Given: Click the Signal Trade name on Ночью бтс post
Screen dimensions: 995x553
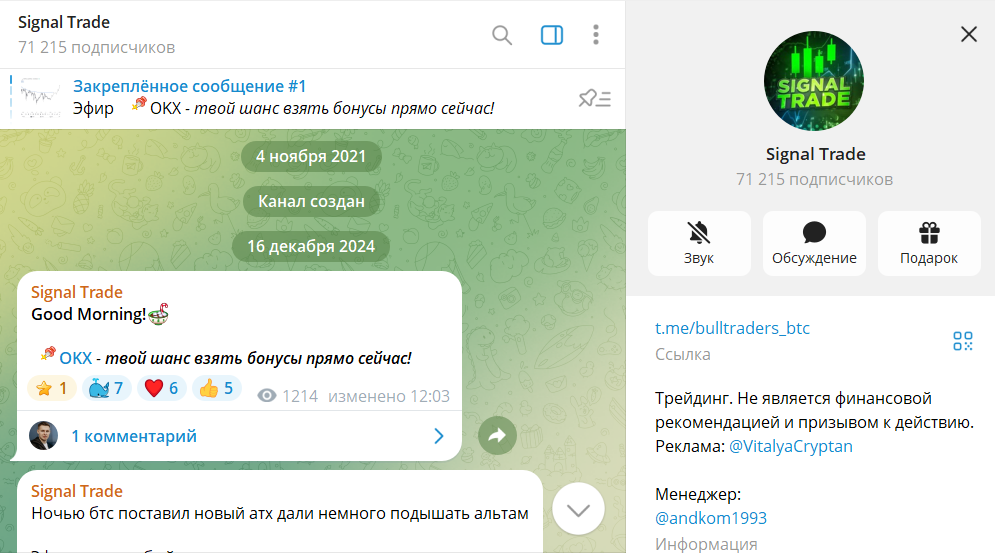Looking at the screenshot, I should click(77, 491).
